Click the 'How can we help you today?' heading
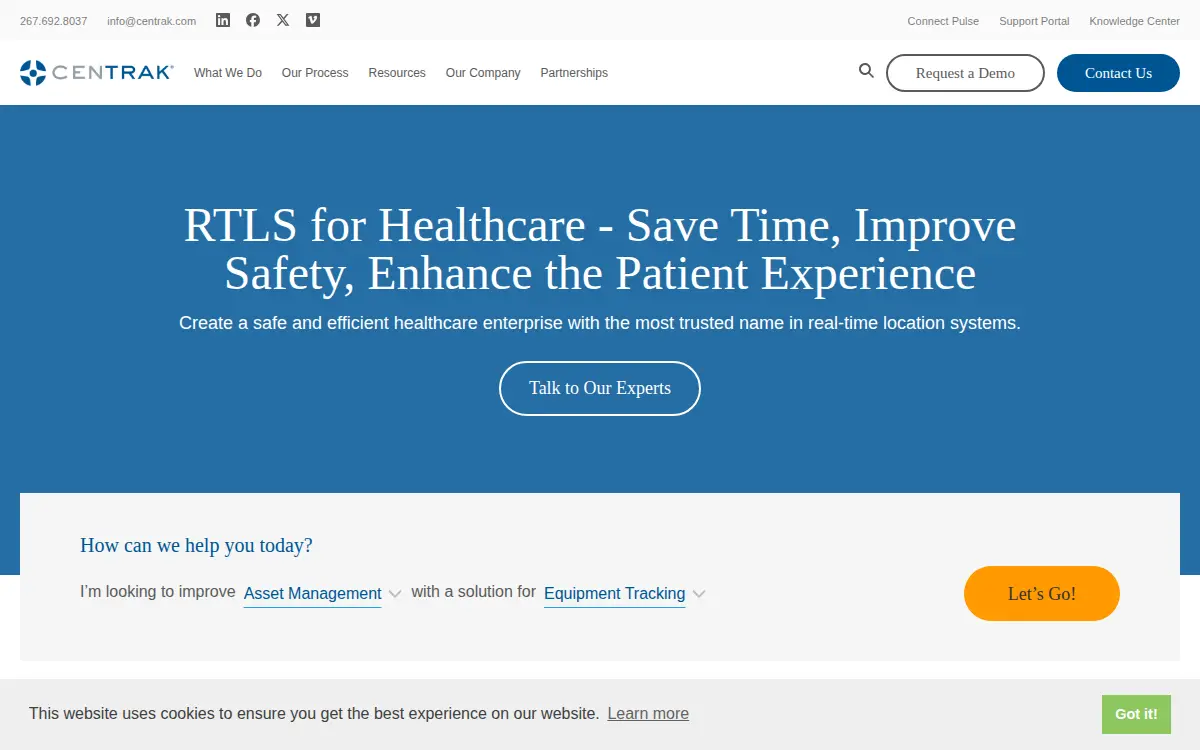This screenshot has width=1200, height=750. (x=196, y=546)
